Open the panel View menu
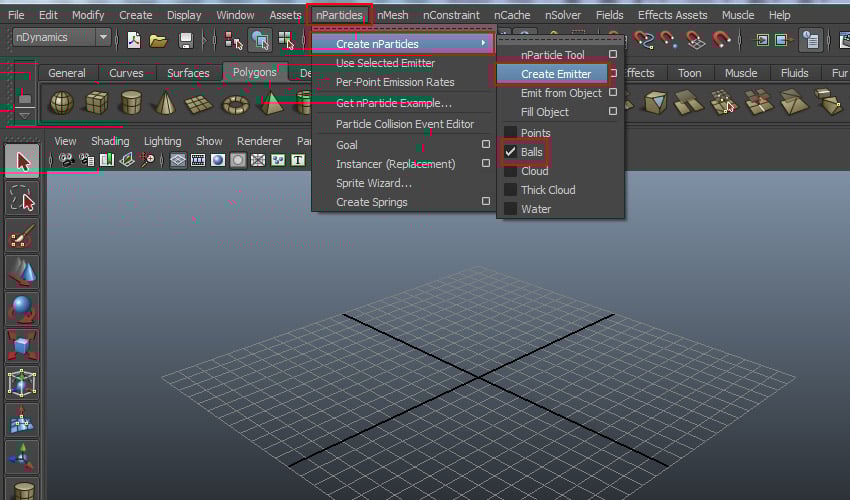Viewport: 850px width, 500px height. [x=65, y=141]
